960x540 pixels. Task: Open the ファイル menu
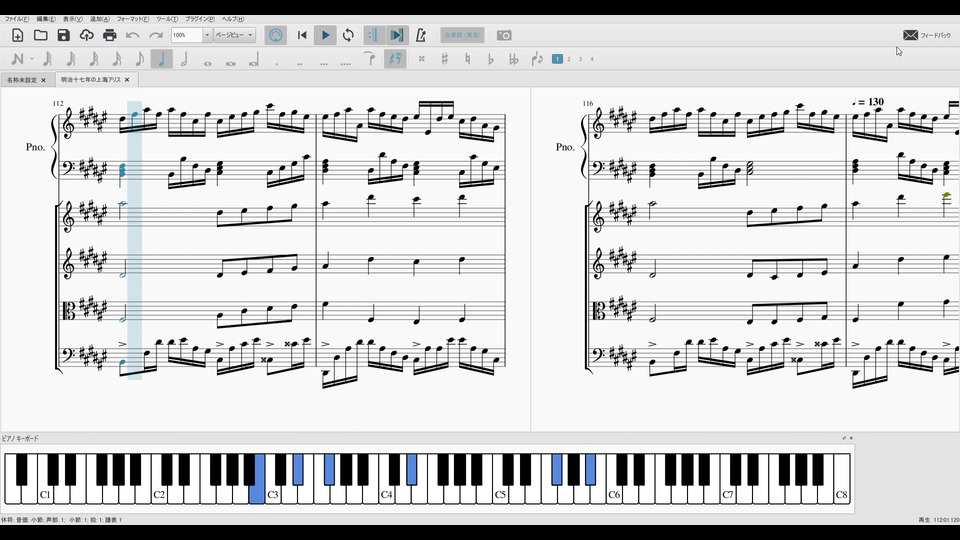(x=17, y=19)
